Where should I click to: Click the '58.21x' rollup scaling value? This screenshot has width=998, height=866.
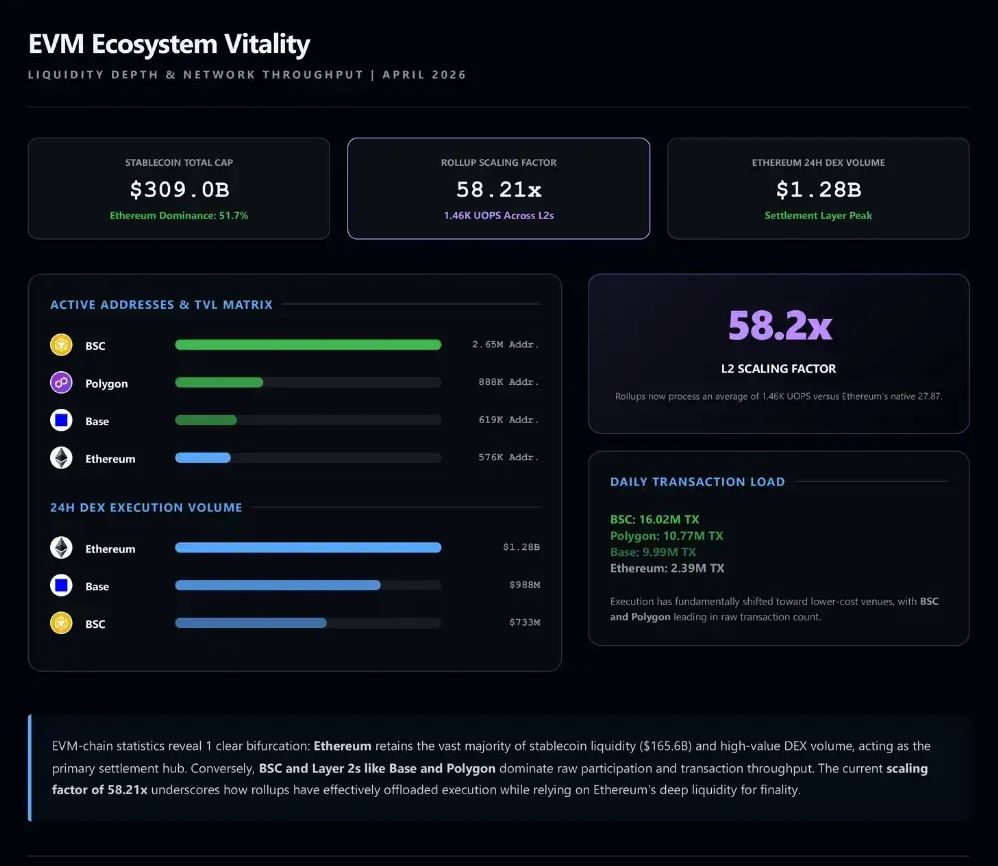498,190
